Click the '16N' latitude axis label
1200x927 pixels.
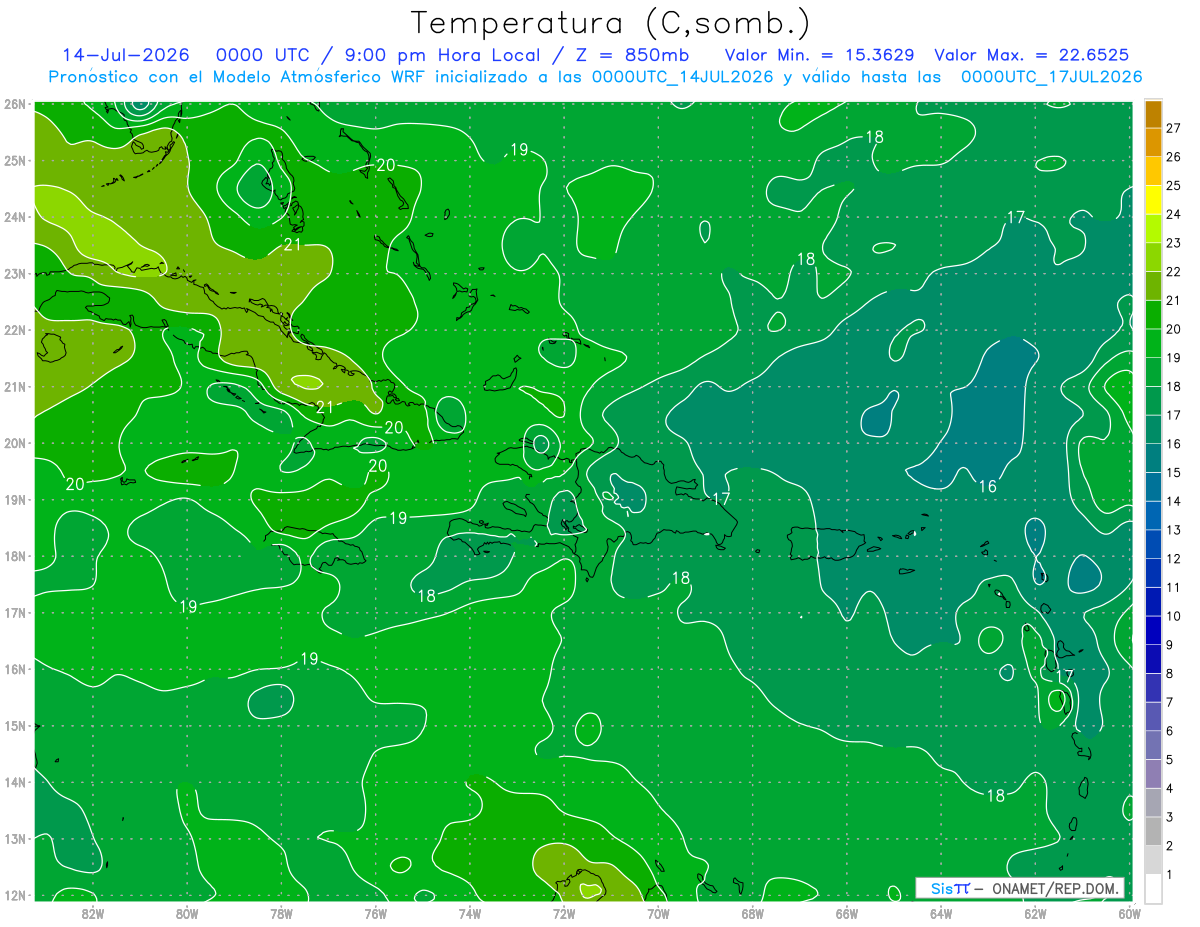tap(15, 669)
